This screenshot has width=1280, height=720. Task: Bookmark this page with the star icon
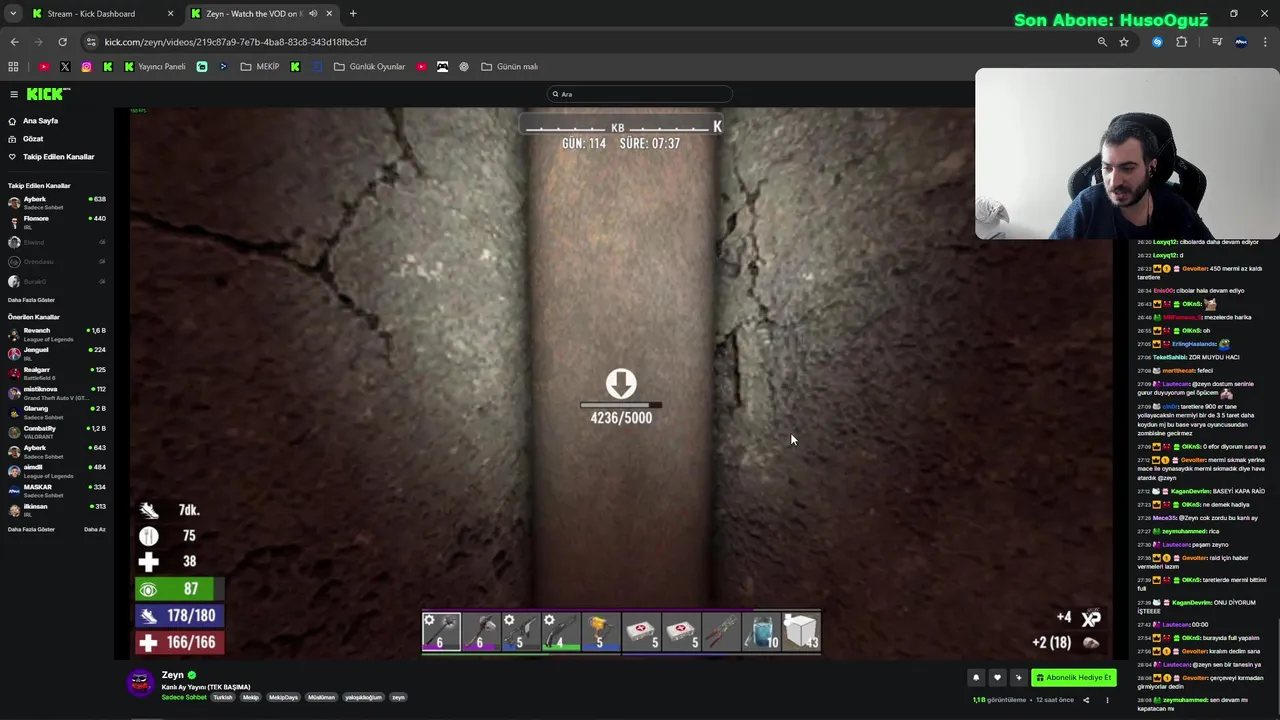tap(1124, 42)
